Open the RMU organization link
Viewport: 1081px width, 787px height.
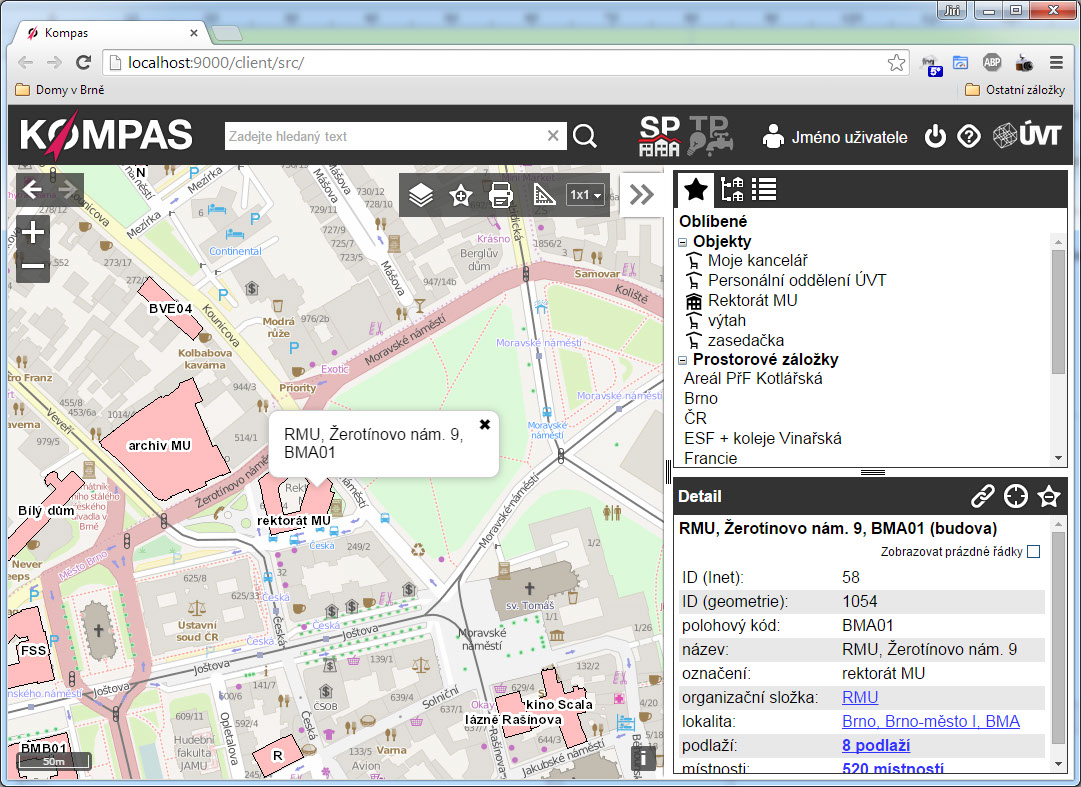click(860, 697)
